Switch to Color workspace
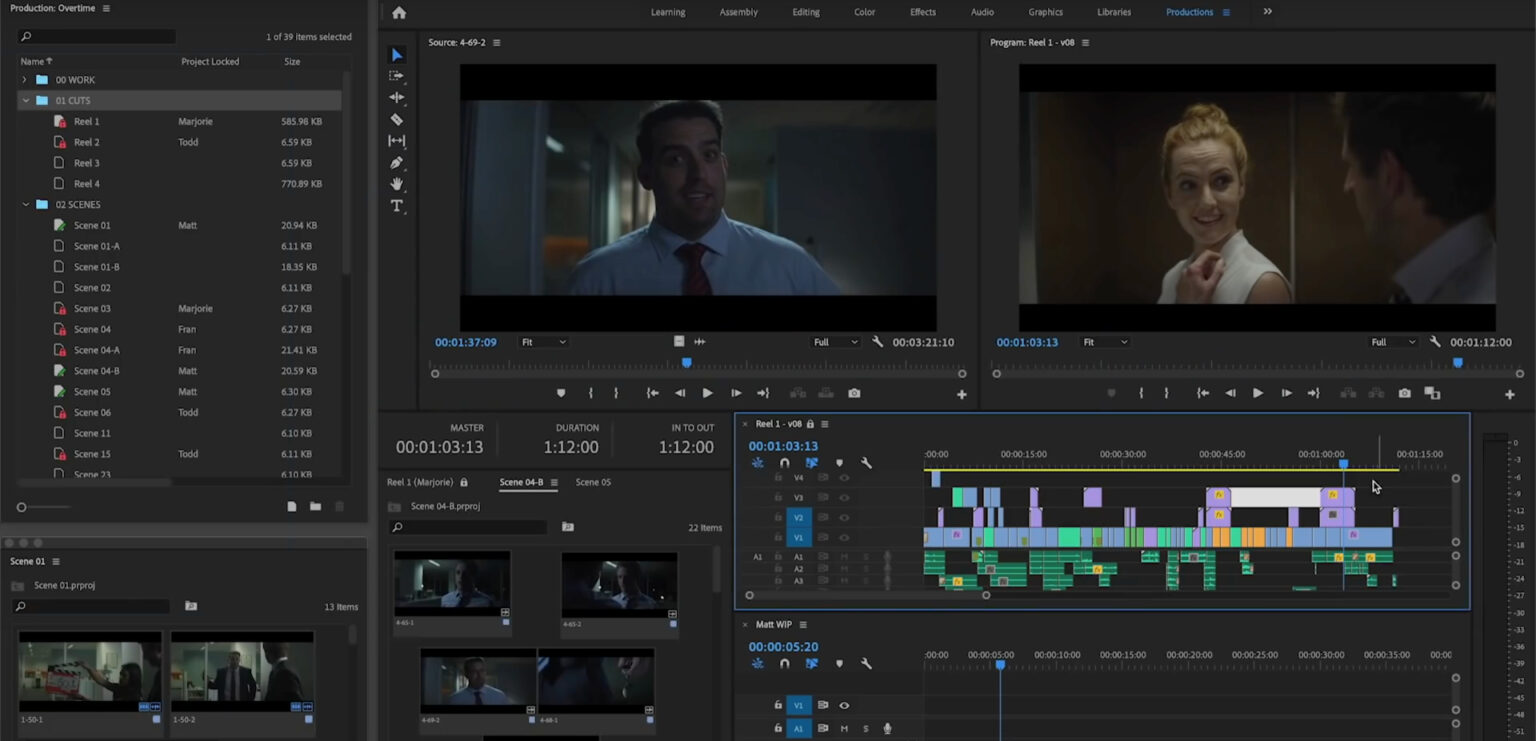Viewport: 1536px width, 741px height. click(864, 12)
